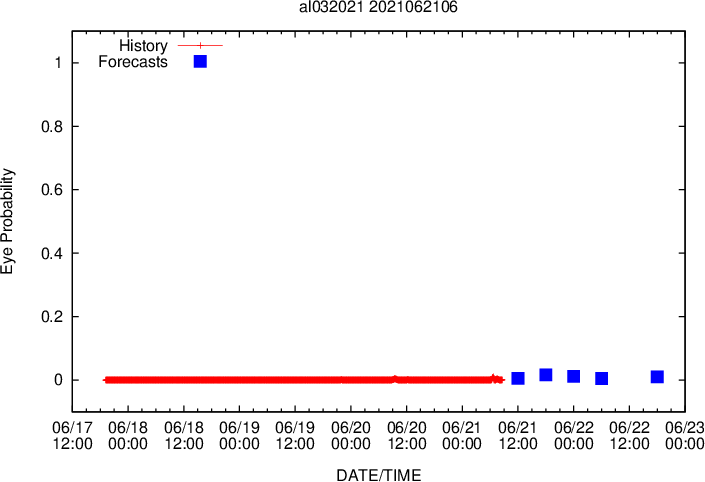This screenshot has height=482, width=705.
Task: Click the x-axis label 06/21 00:00
Action: pyautogui.click(x=462, y=436)
